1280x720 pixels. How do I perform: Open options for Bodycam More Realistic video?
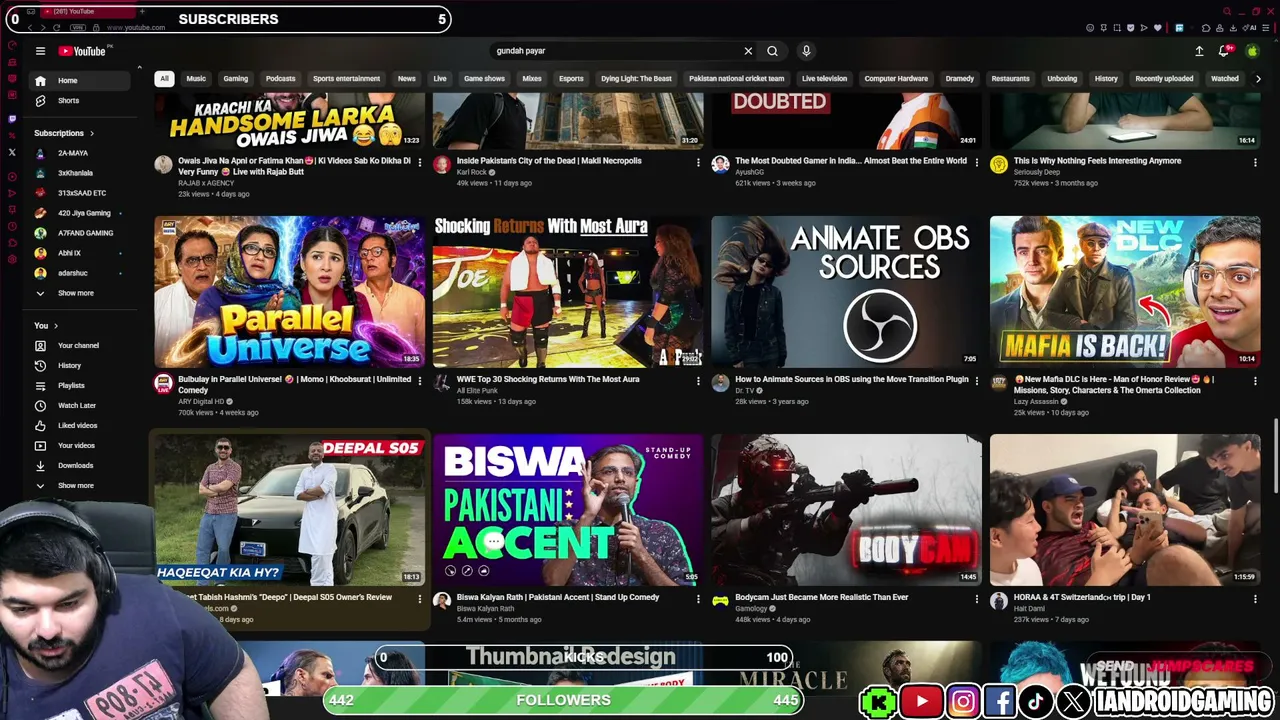click(977, 599)
